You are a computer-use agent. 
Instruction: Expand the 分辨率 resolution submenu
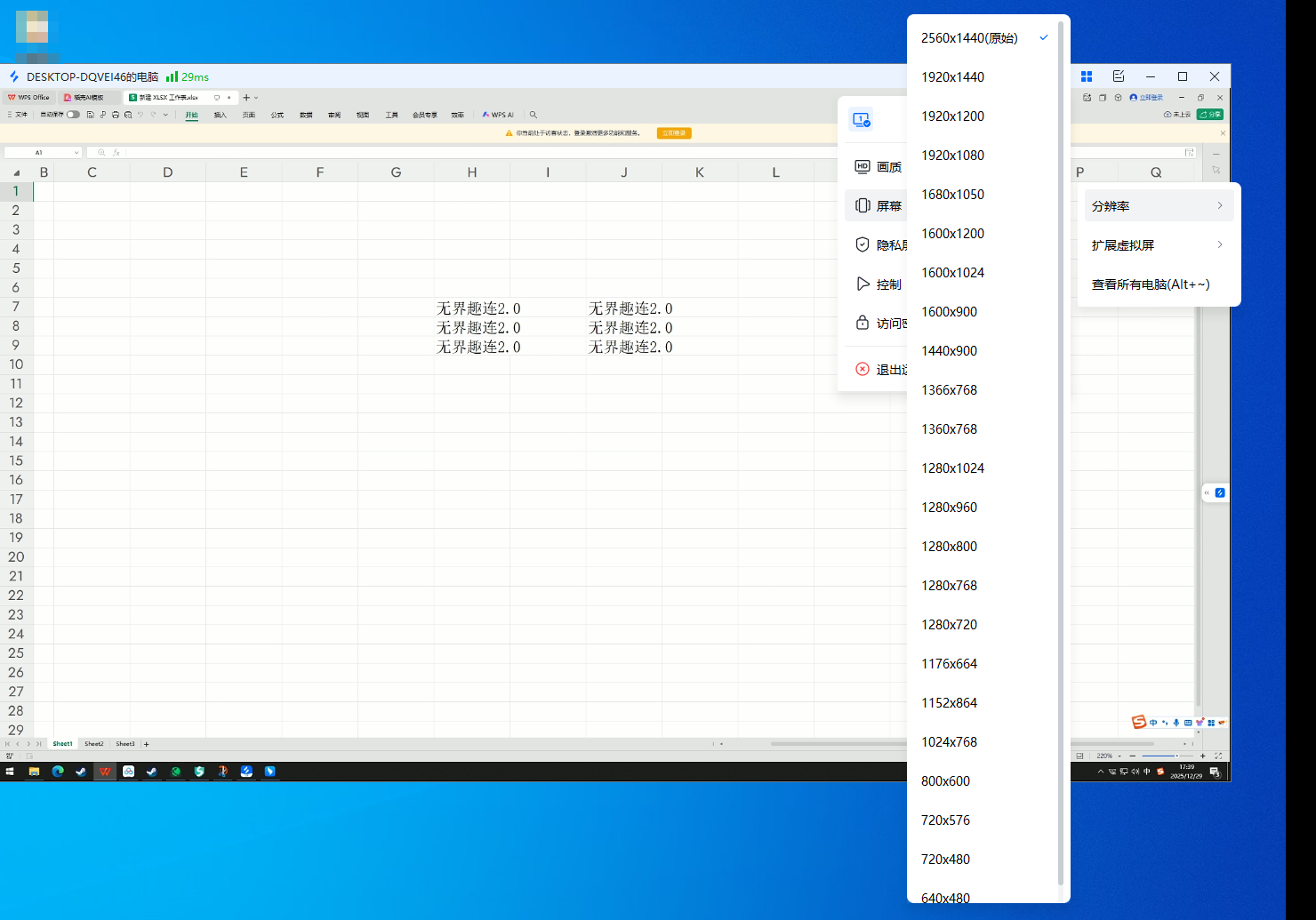pyautogui.click(x=1158, y=206)
